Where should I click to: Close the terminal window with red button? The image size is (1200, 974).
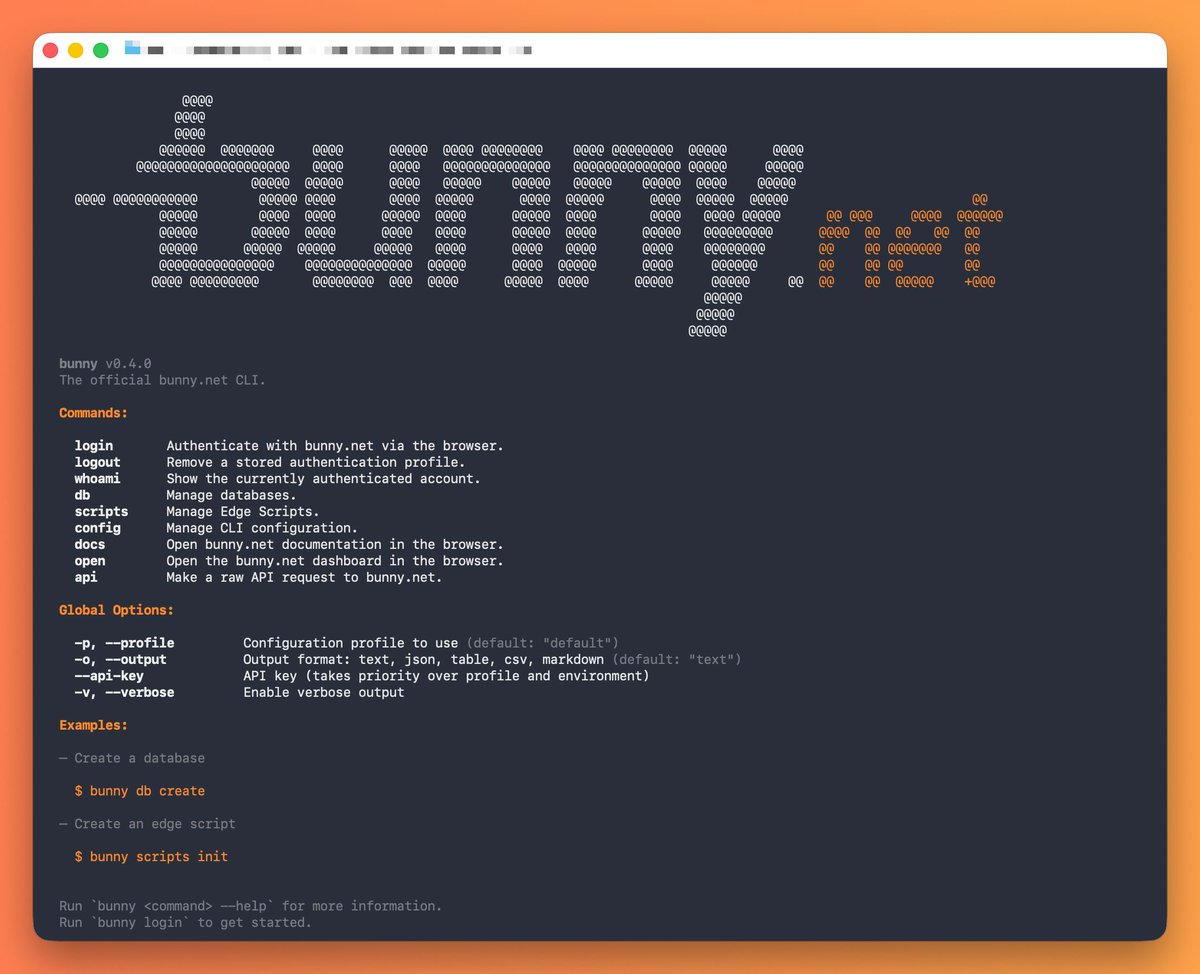50,50
